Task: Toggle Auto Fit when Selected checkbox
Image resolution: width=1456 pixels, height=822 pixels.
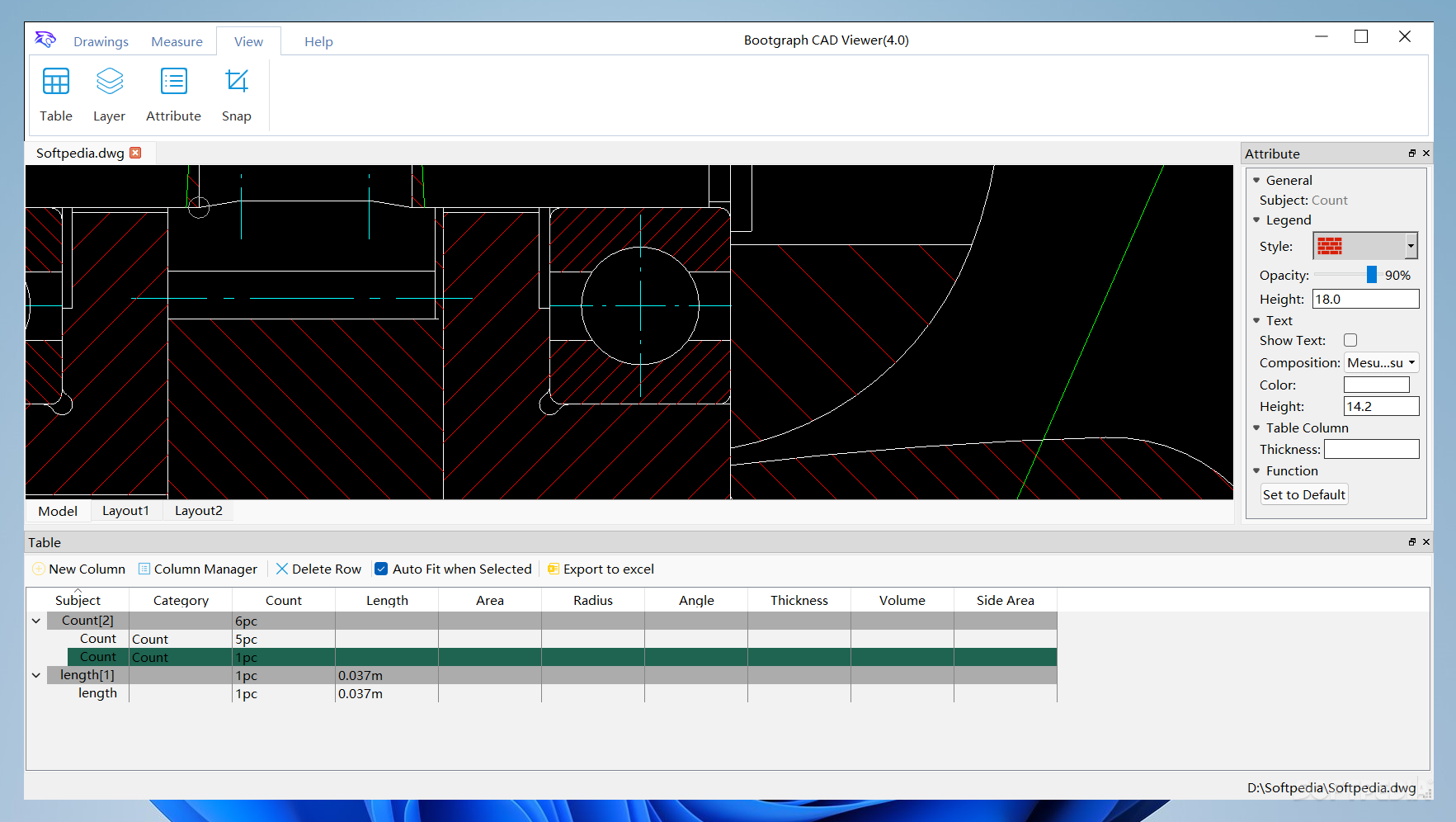Action: [381, 569]
